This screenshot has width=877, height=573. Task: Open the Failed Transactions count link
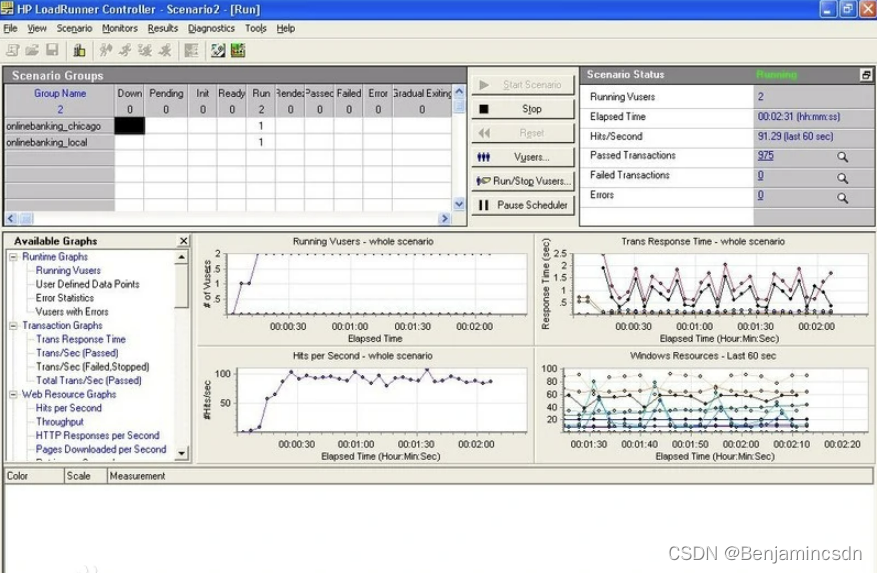[761, 176]
